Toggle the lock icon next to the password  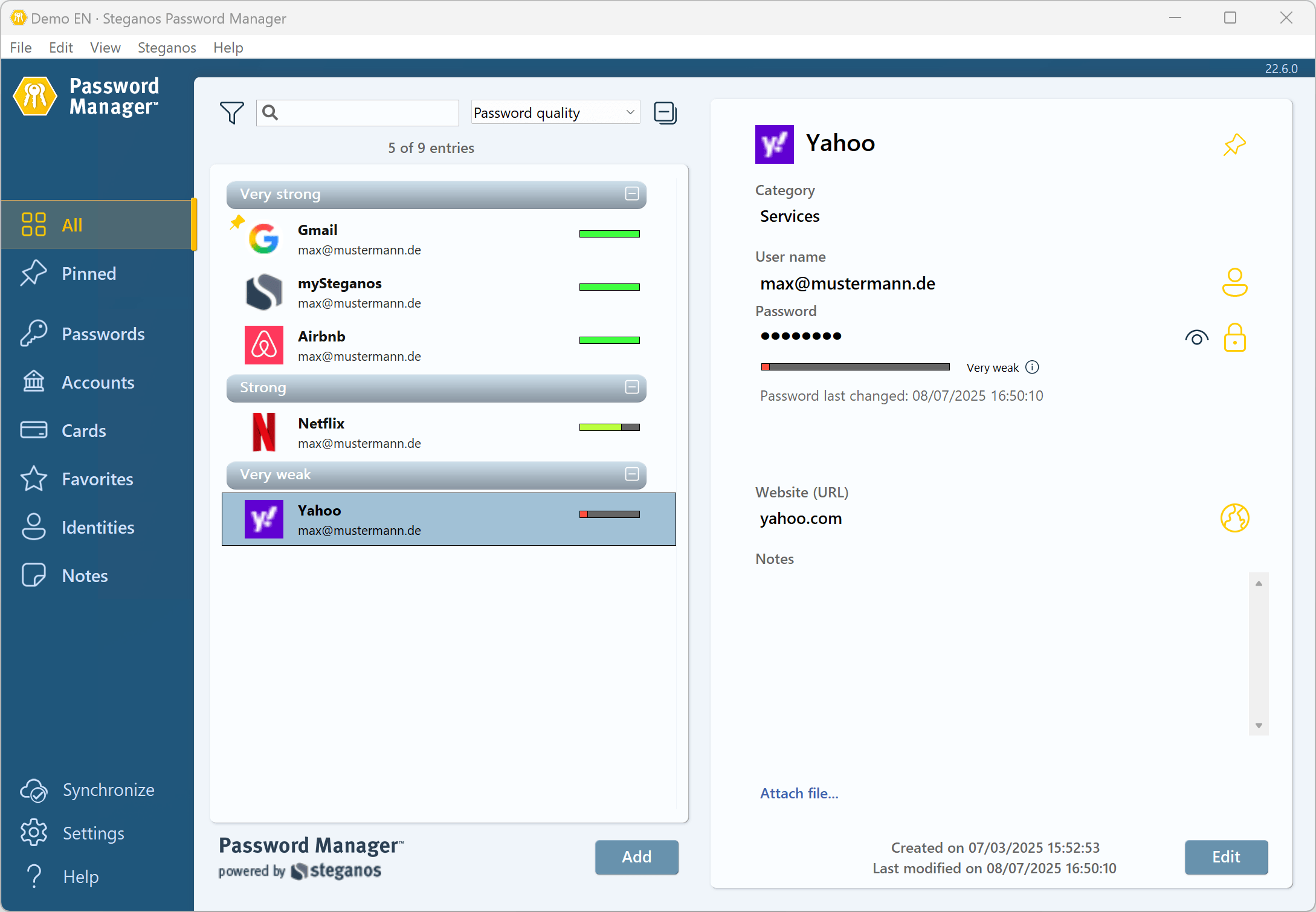[1235, 337]
